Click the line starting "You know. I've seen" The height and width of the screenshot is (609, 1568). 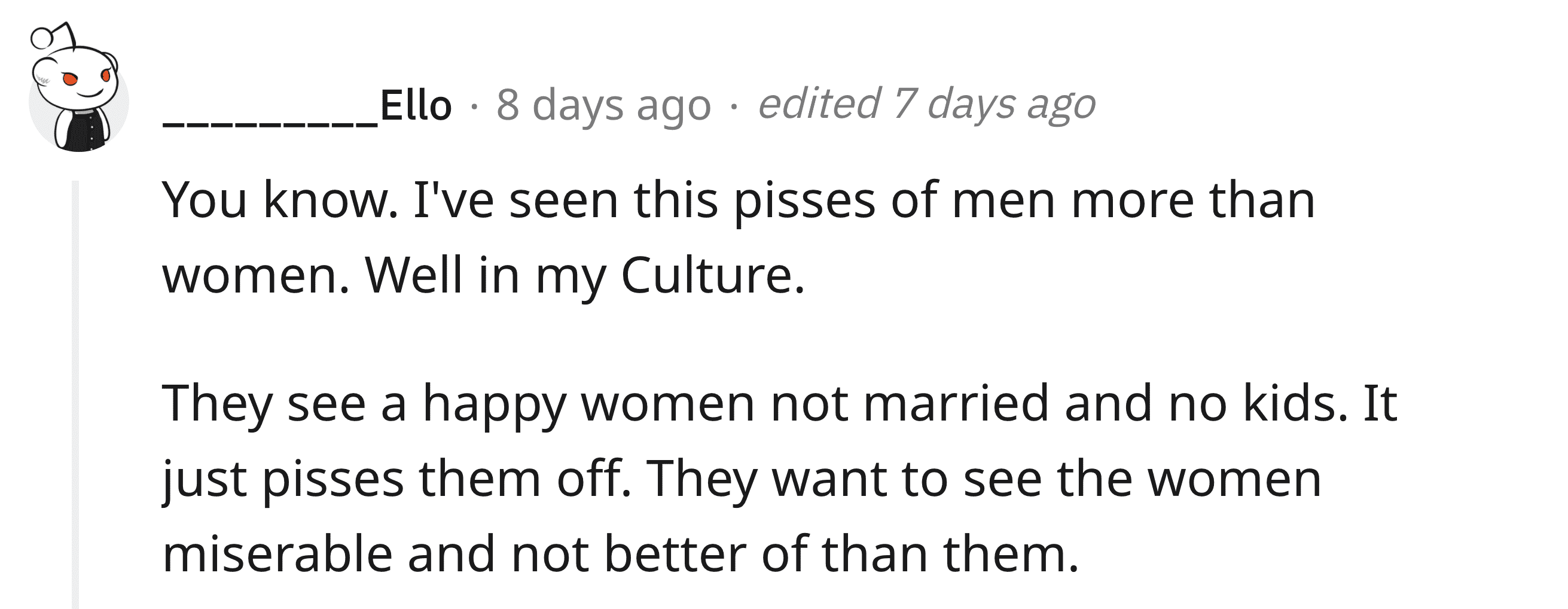738,201
